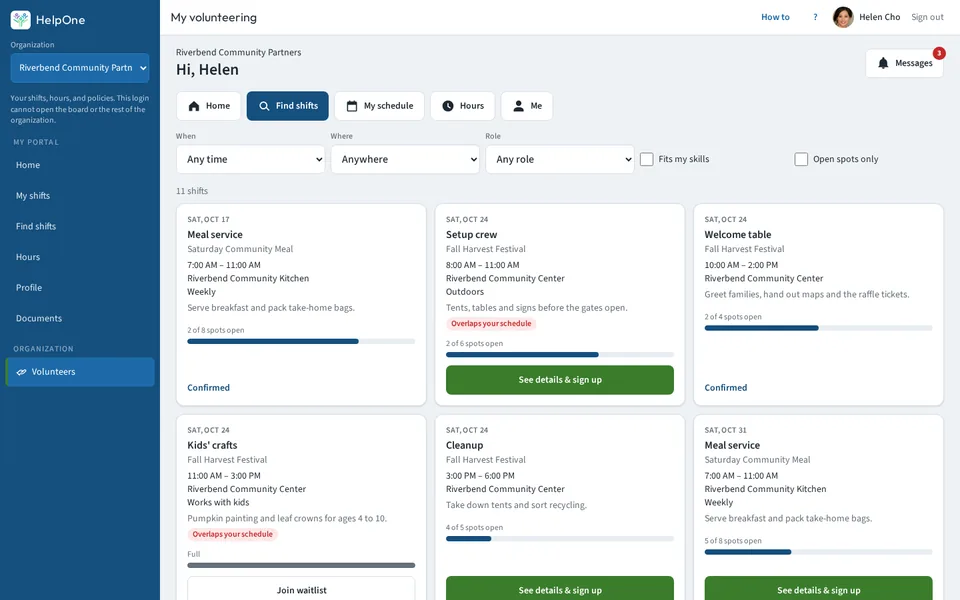960x600 pixels.
Task: Open the Where filter dropdown
Action: pos(405,159)
